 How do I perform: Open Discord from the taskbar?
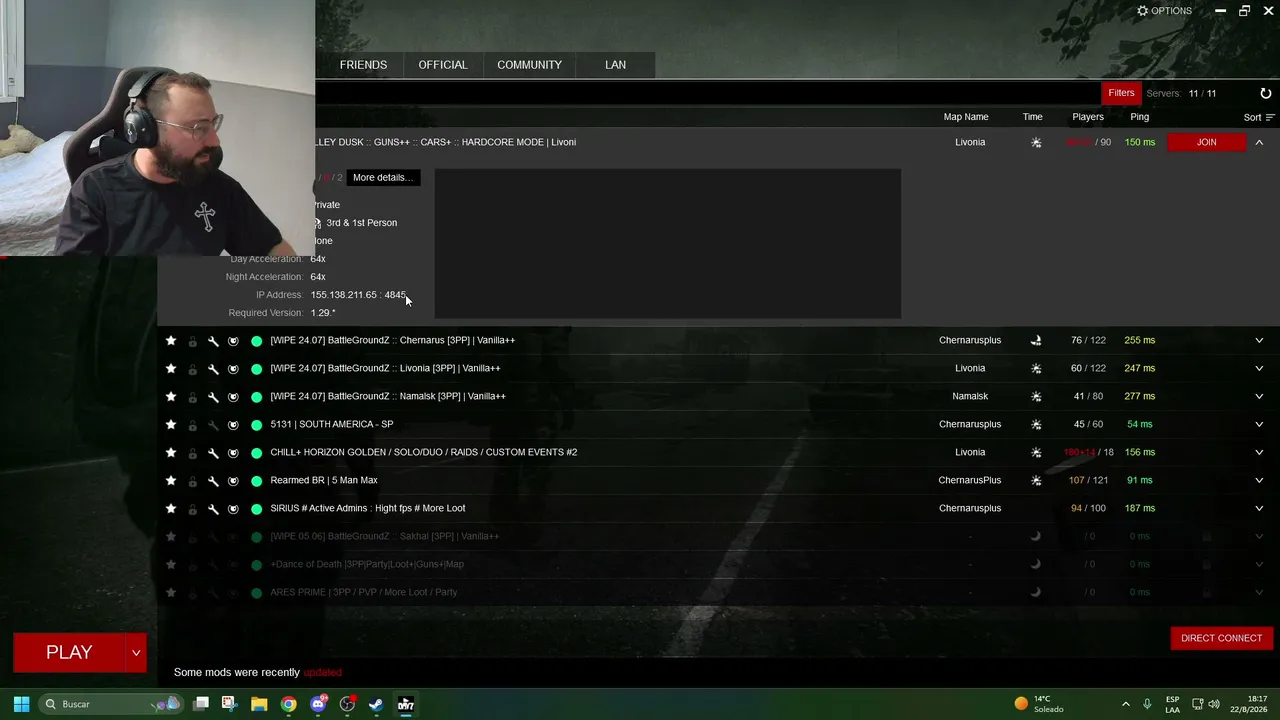(x=318, y=704)
